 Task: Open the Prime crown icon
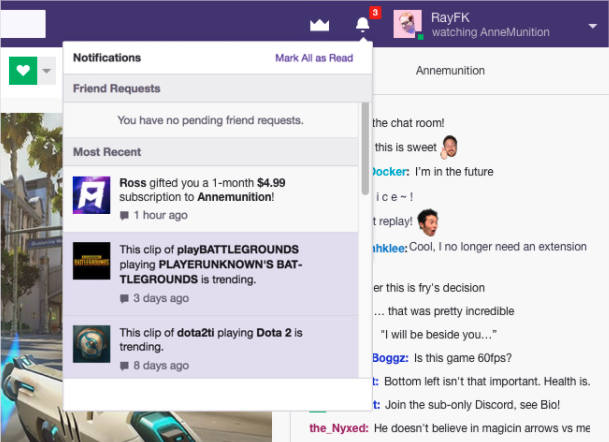319,25
